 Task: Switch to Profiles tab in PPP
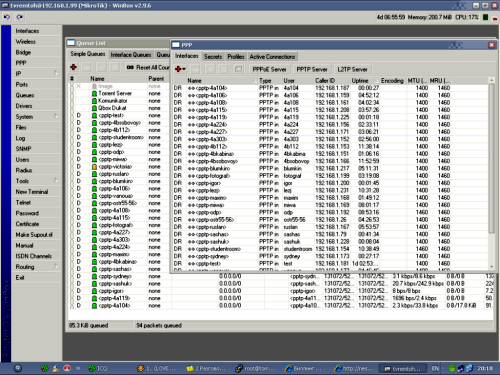pyautogui.click(x=236, y=57)
